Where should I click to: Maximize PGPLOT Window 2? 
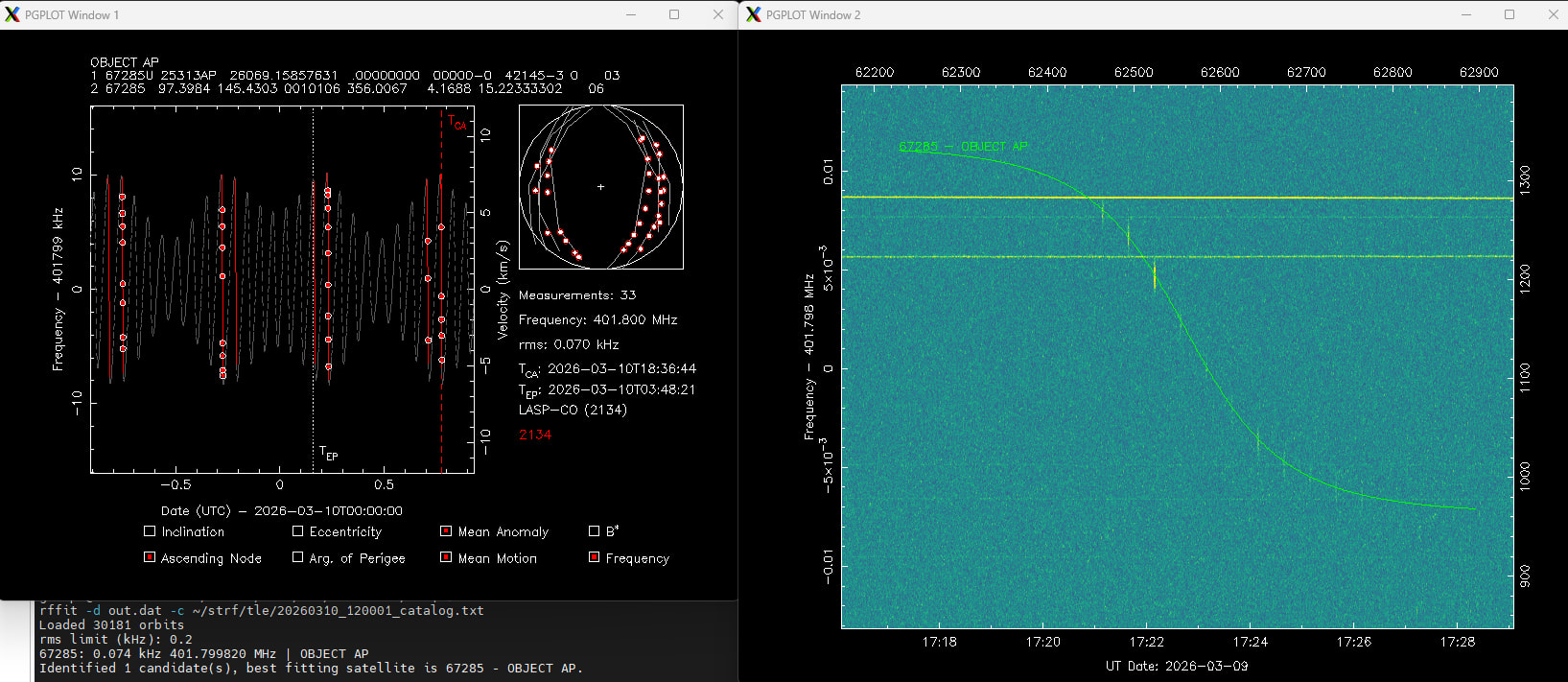[x=1509, y=14]
